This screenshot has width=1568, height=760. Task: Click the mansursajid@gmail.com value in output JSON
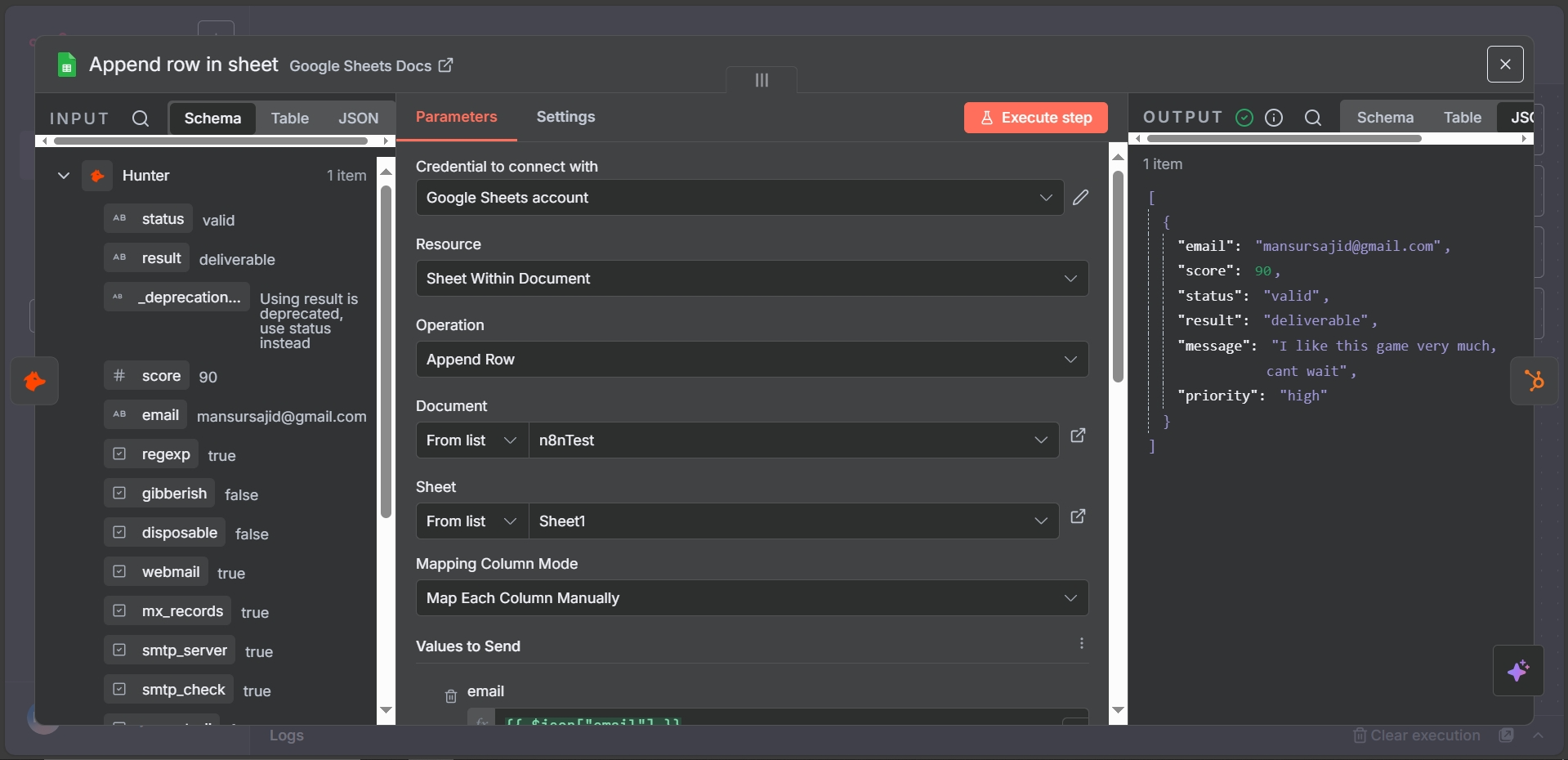[1348, 246]
